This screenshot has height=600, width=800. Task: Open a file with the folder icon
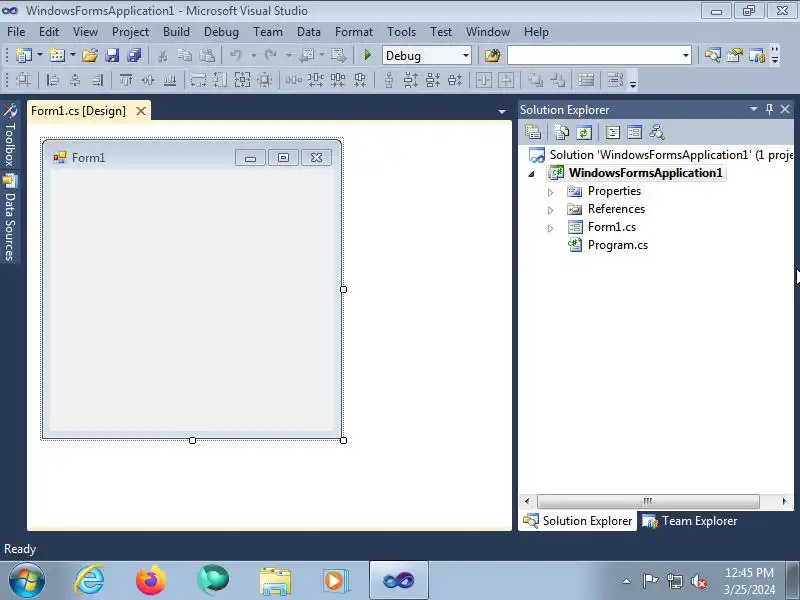coord(90,55)
